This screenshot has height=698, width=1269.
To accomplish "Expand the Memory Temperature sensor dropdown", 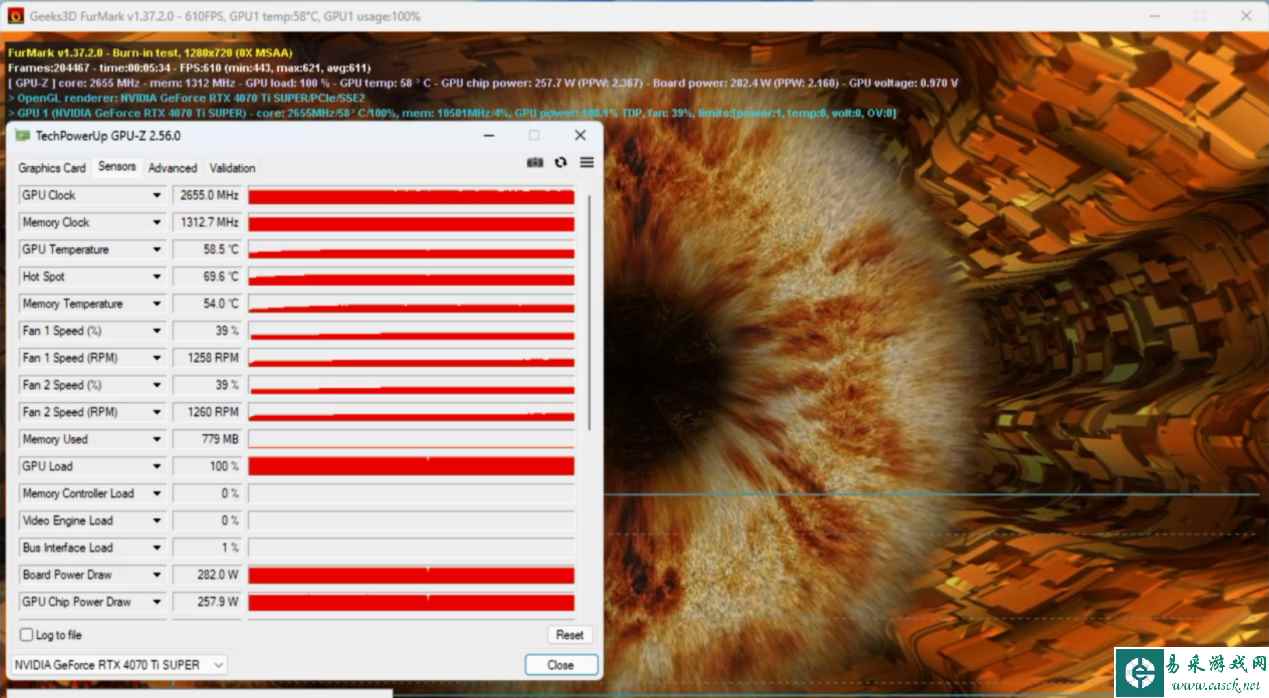I will pyautogui.click(x=156, y=304).
